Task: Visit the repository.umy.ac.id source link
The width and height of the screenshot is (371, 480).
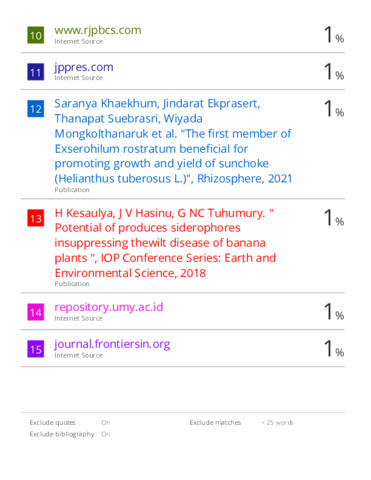Action: click(x=109, y=307)
